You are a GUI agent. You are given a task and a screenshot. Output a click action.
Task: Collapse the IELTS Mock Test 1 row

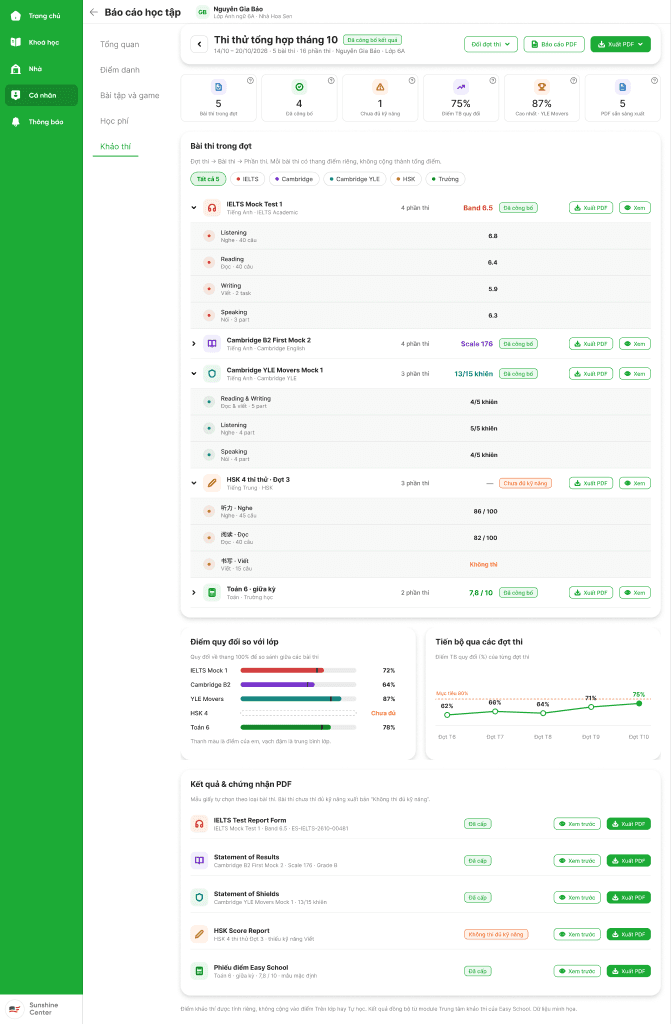194,208
